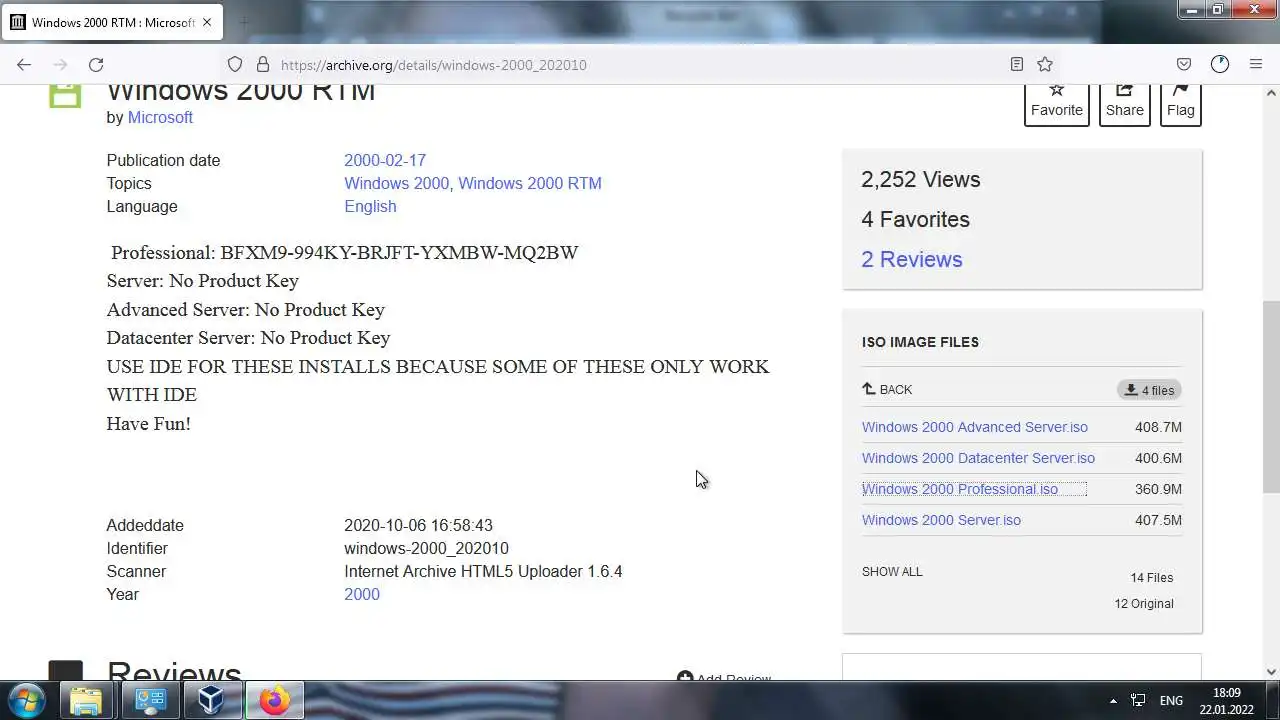Open the Microsoft author link
The width and height of the screenshot is (1280, 720).
point(160,117)
